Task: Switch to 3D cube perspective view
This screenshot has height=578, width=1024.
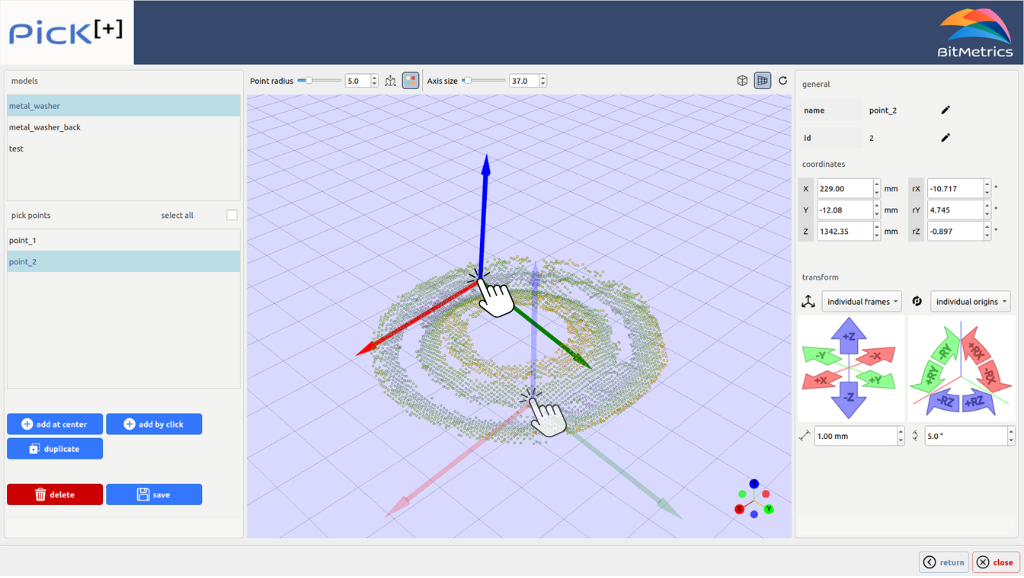Action: coord(742,81)
